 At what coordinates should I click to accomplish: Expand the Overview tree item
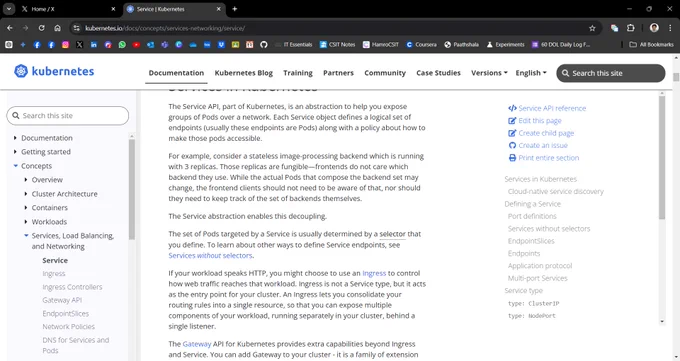click(x=26, y=180)
